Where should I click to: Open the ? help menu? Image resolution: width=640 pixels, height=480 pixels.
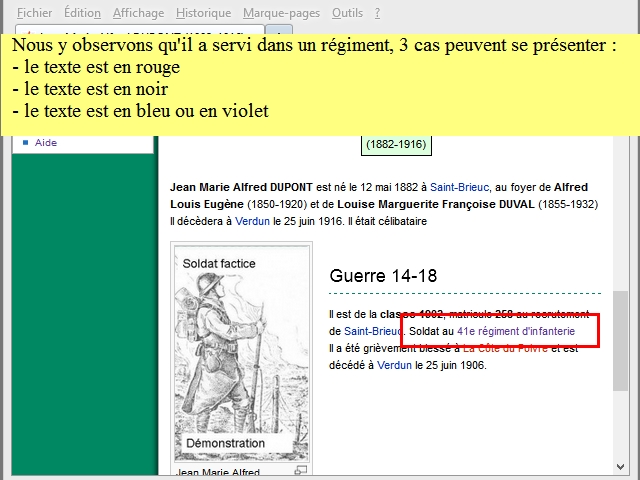tap(377, 13)
